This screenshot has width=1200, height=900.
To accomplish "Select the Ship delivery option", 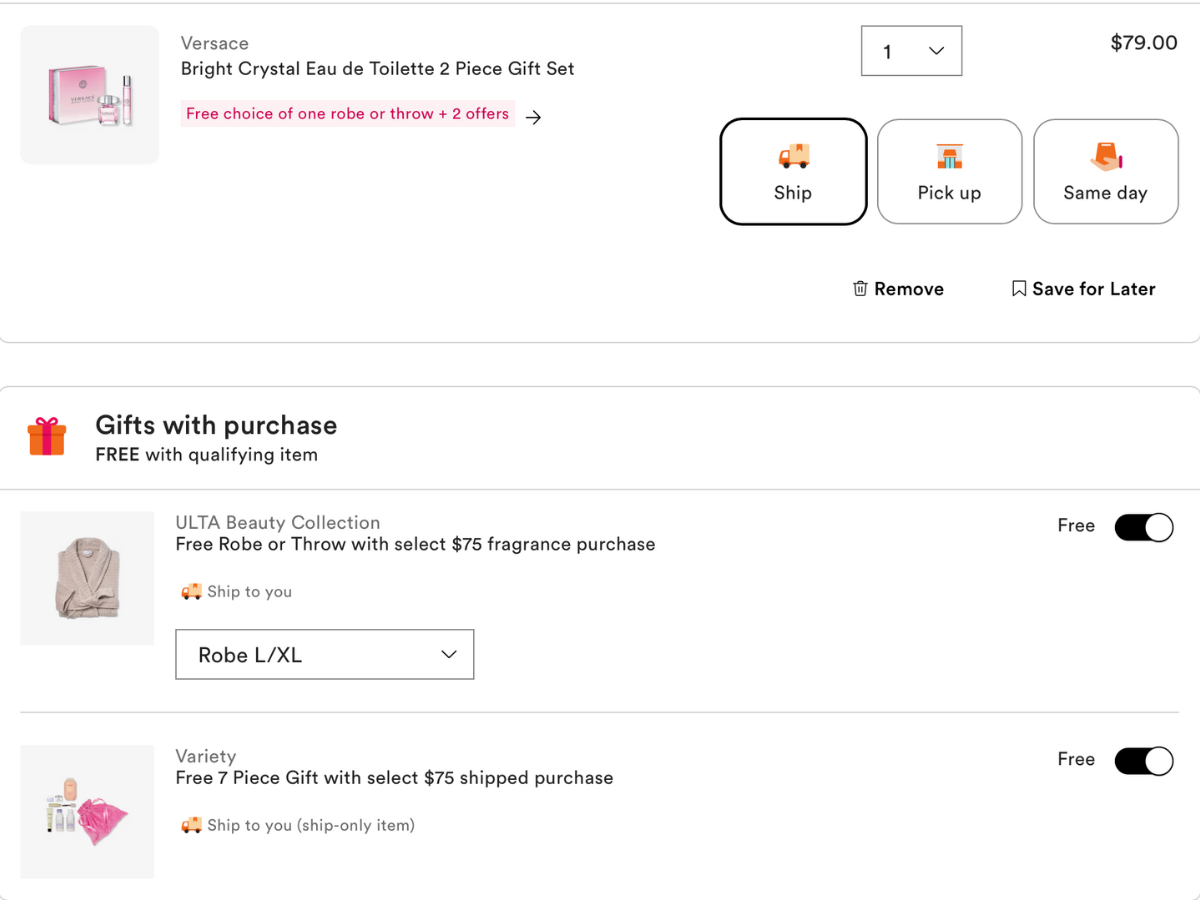I will pyautogui.click(x=793, y=172).
